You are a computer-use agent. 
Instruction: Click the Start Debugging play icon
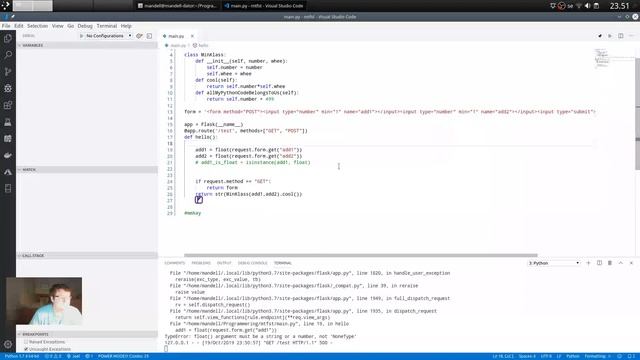point(82,36)
